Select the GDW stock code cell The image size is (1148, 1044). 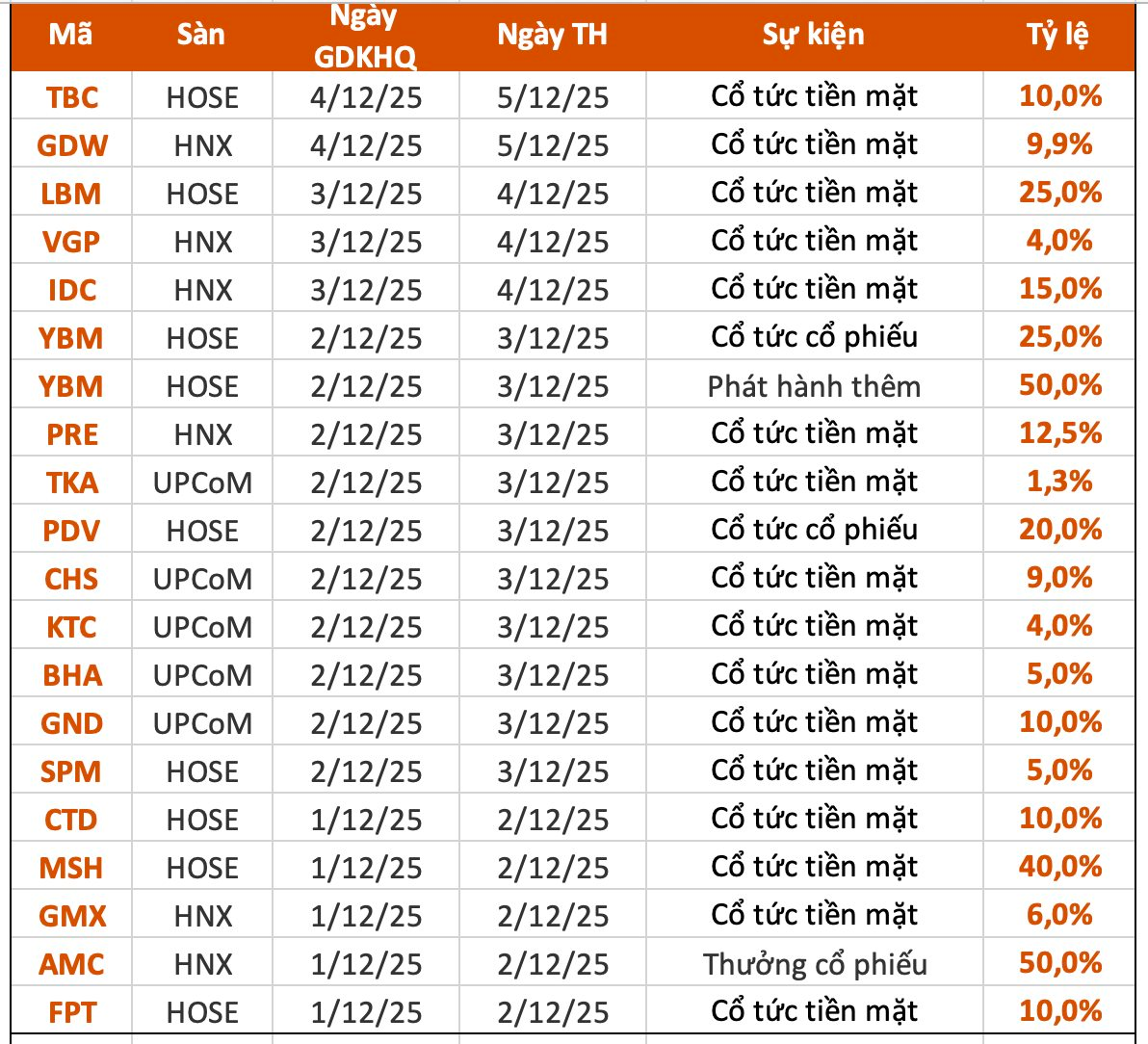pos(71,145)
